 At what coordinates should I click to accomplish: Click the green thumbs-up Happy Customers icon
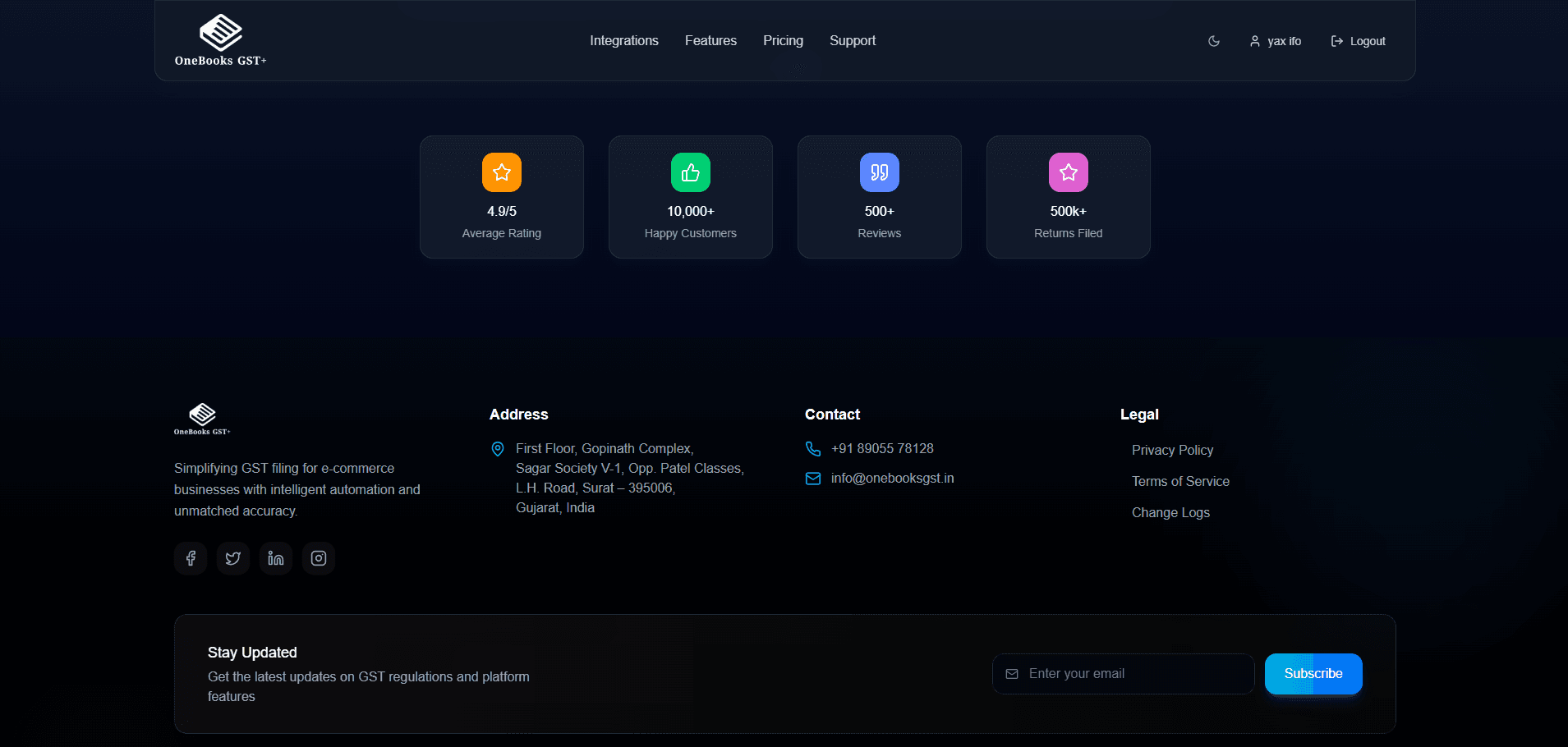691,172
